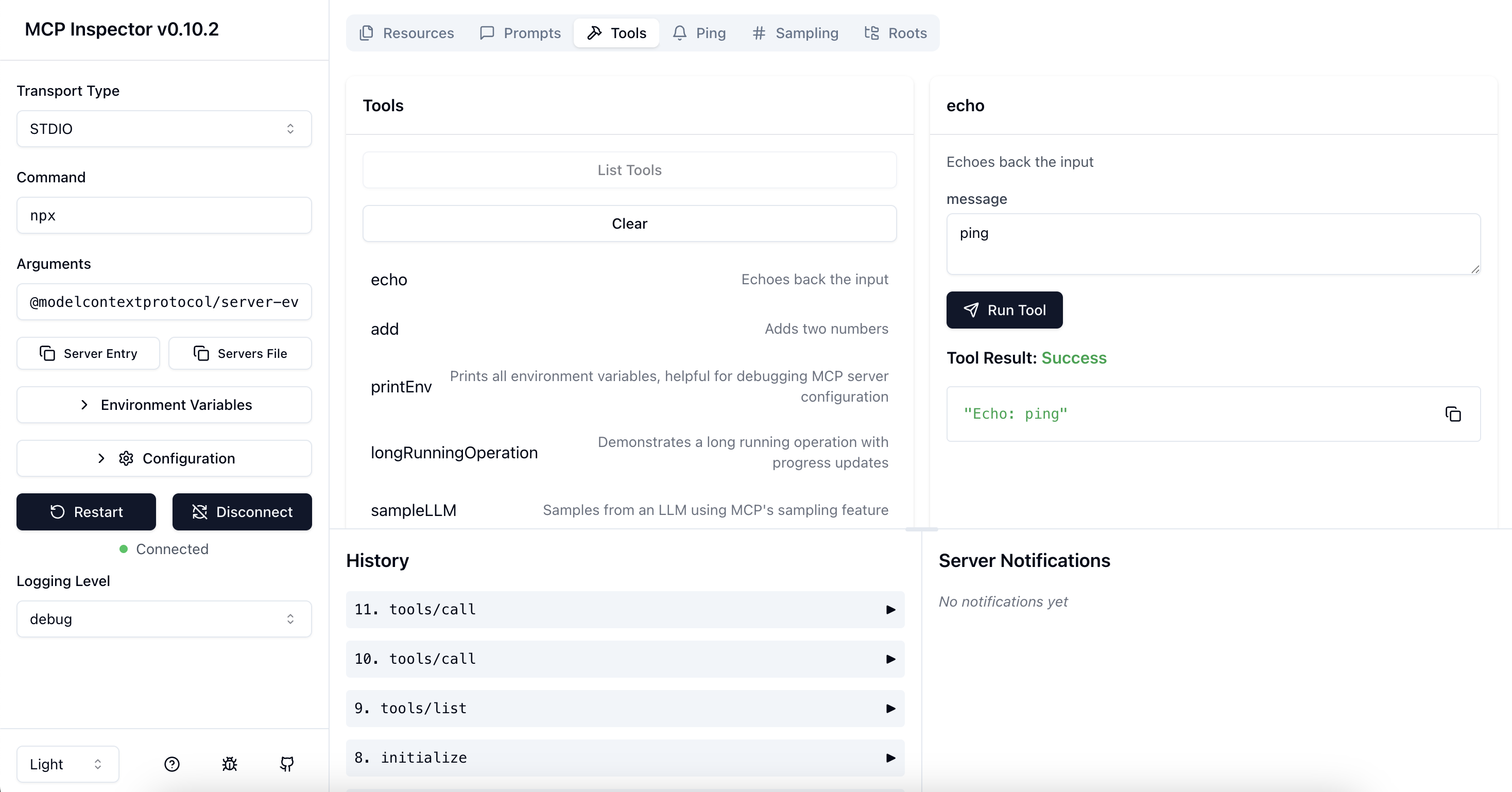Copy the Servers File config

tap(240, 353)
